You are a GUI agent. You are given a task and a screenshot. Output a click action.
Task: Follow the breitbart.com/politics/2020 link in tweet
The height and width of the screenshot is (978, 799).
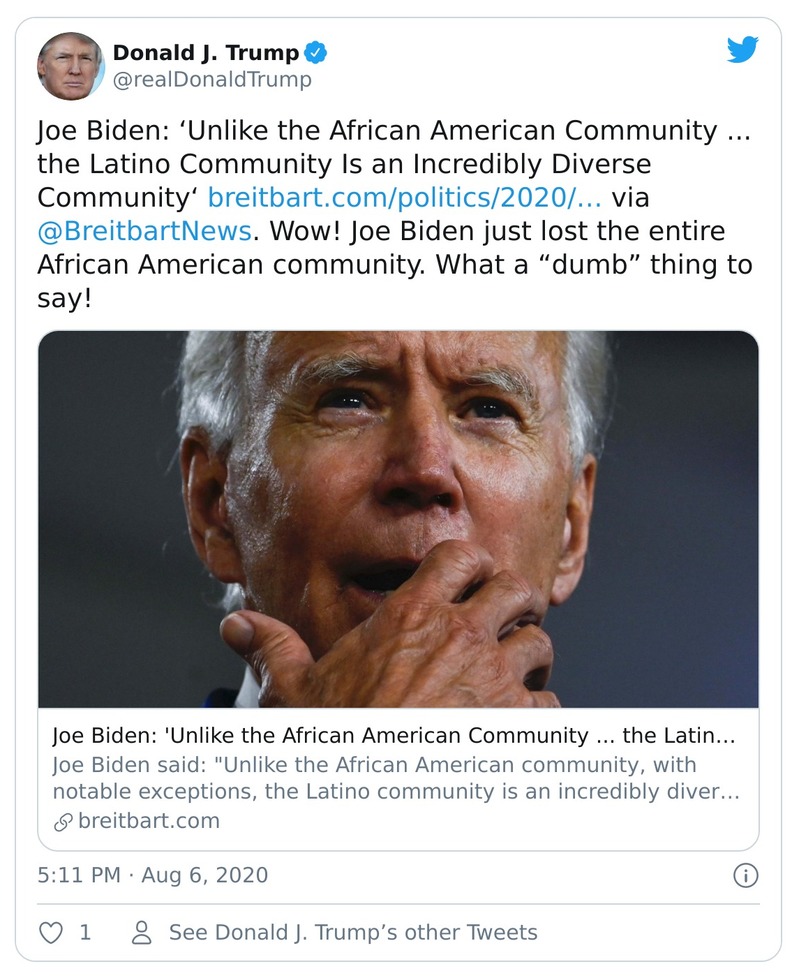[404, 197]
